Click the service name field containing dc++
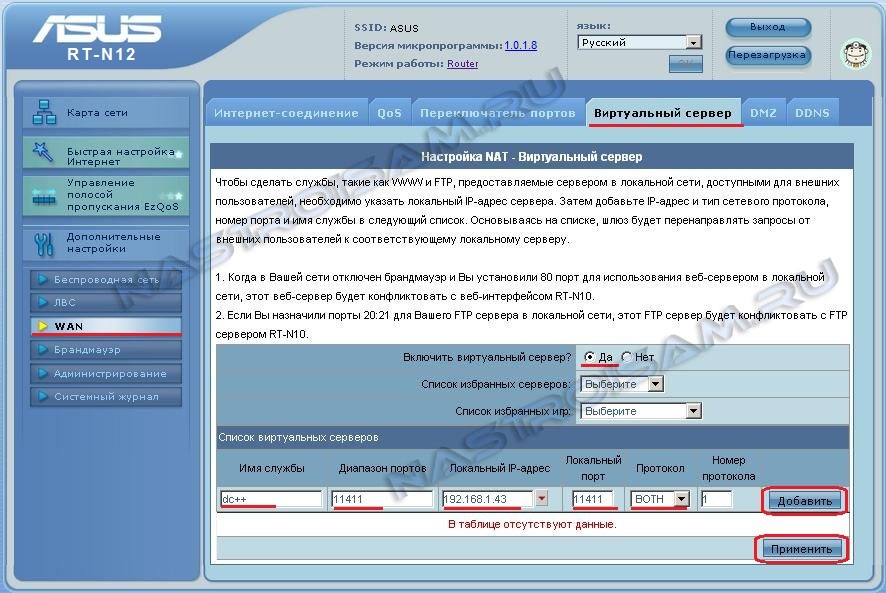Viewport: 886px width, 593px height. click(271, 499)
